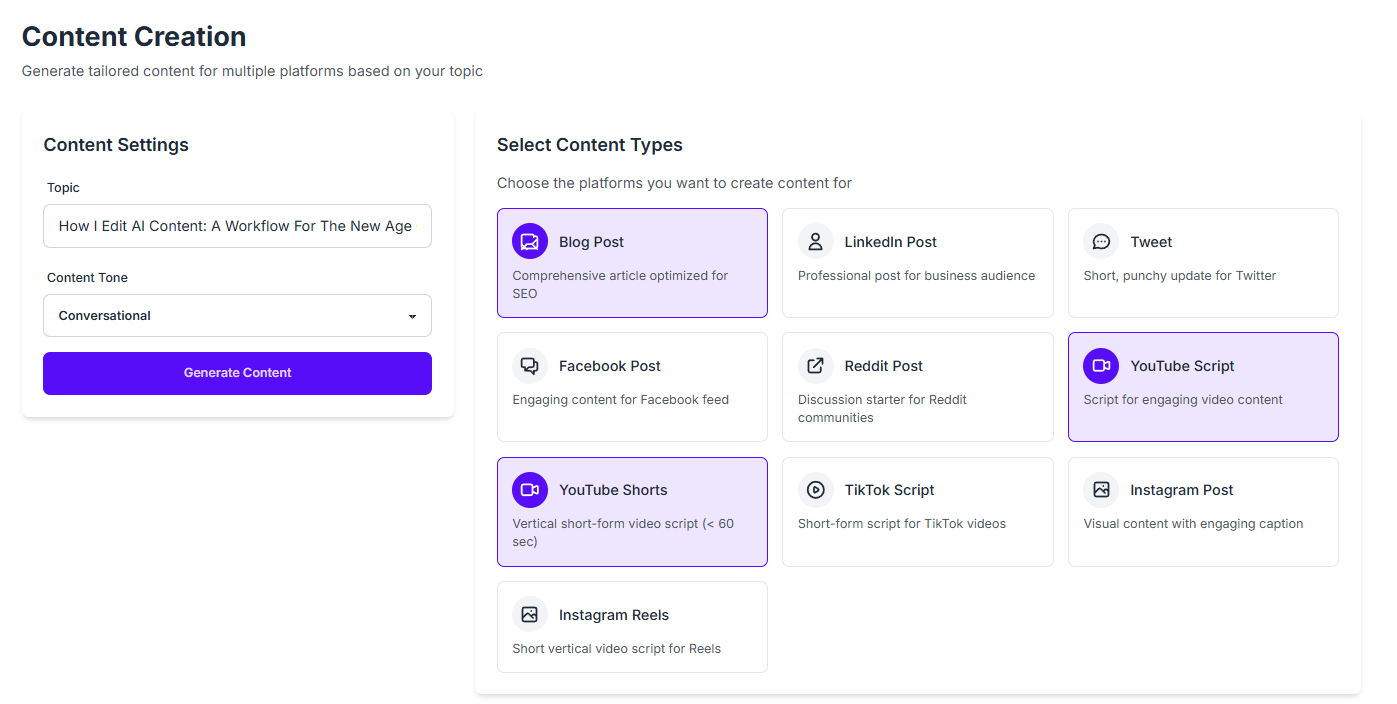1397x704 pixels.
Task: Click the YouTube Script camera icon
Action: pyautogui.click(x=1101, y=366)
